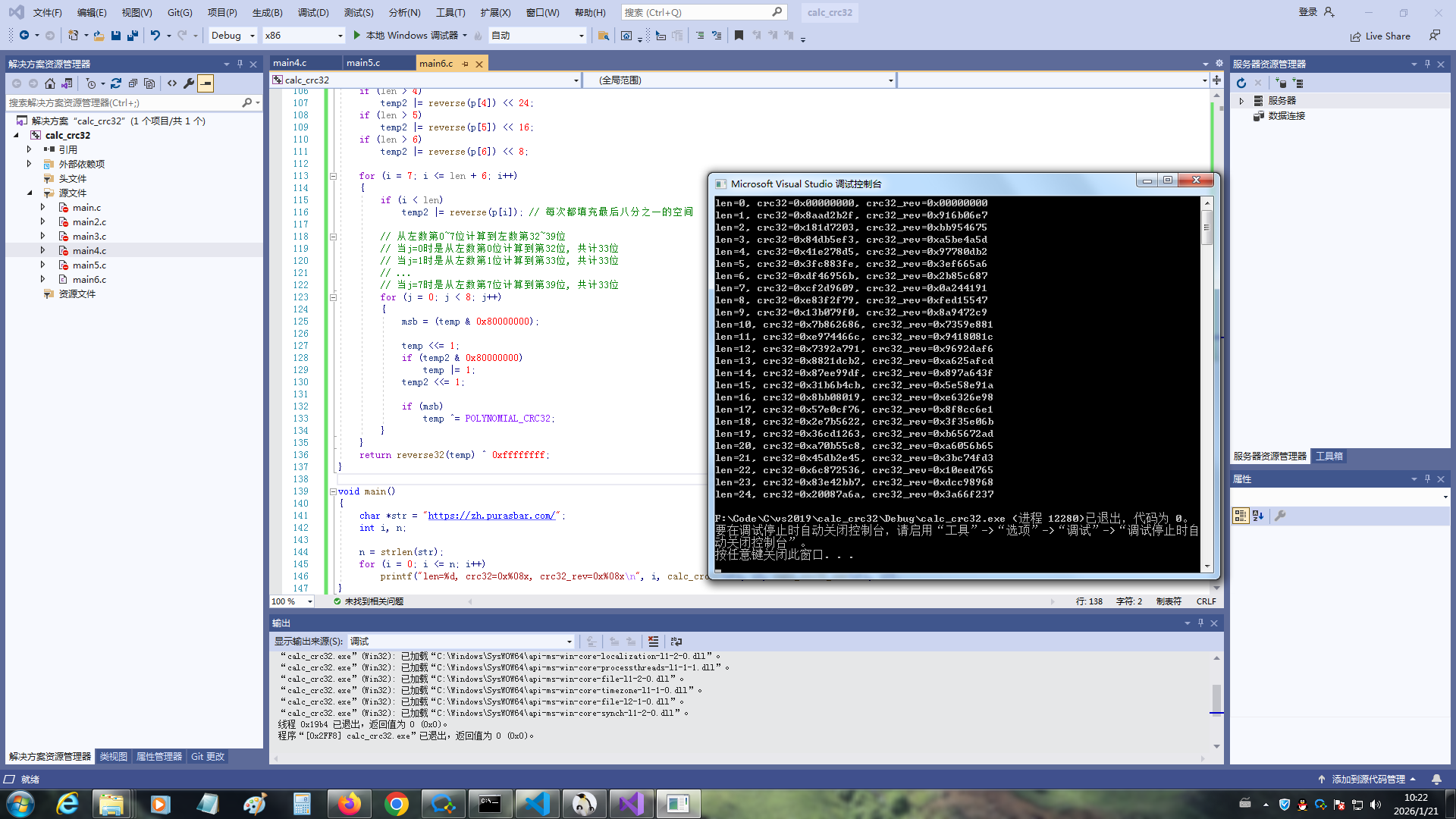Toggle bookmark icon in toolbar
This screenshot has height=819, width=1456.
pyautogui.click(x=739, y=36)
